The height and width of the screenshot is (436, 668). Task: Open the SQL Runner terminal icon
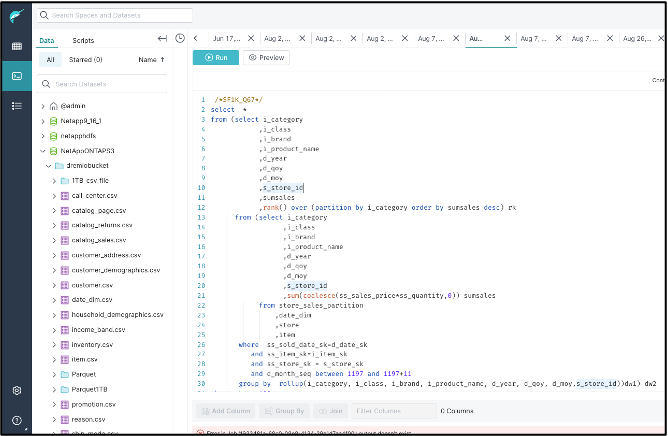[16, 76]
